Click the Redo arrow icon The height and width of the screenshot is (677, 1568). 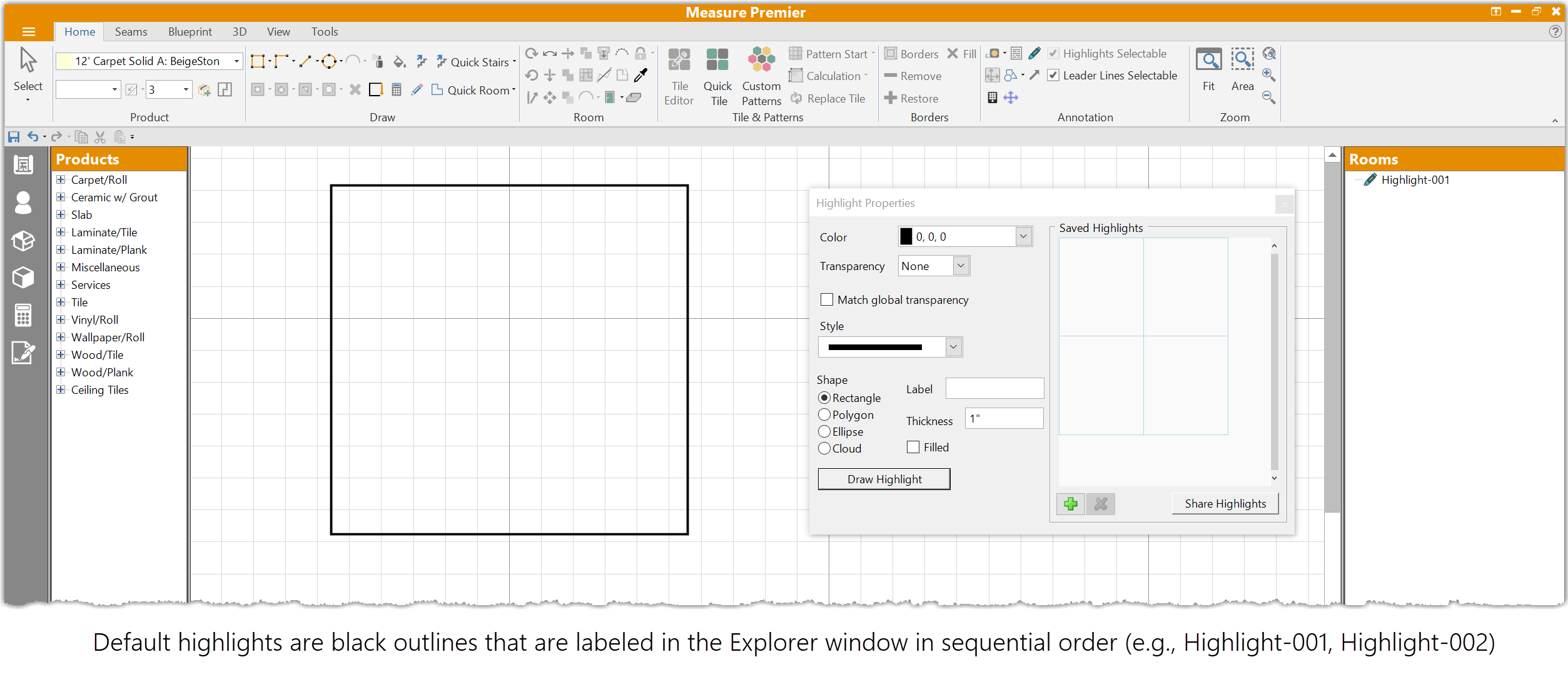pos(57,137)
